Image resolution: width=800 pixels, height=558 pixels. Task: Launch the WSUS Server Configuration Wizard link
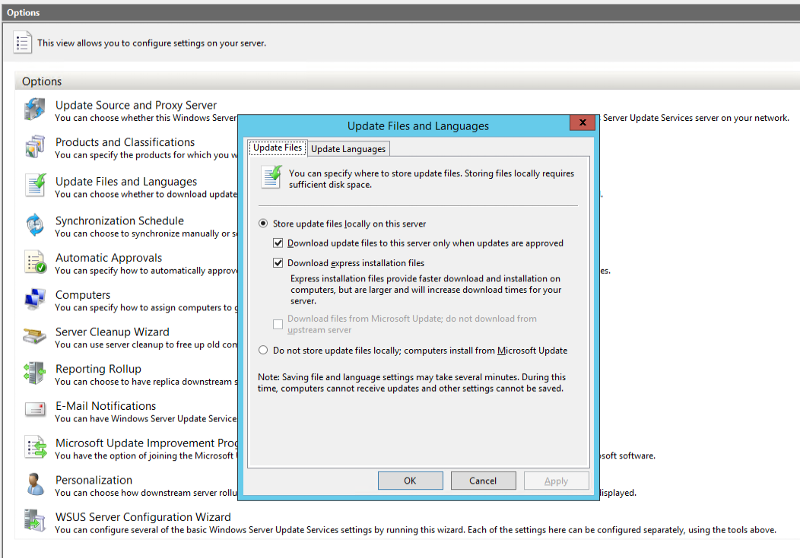[143, 517]
